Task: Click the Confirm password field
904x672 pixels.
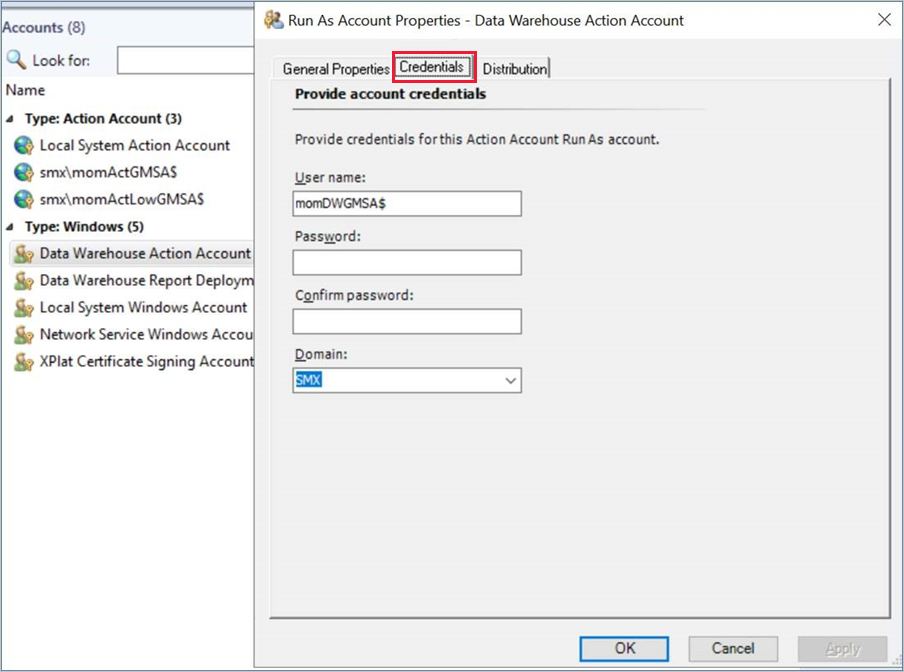Action: pyautogui.click(x=407, y=321)
